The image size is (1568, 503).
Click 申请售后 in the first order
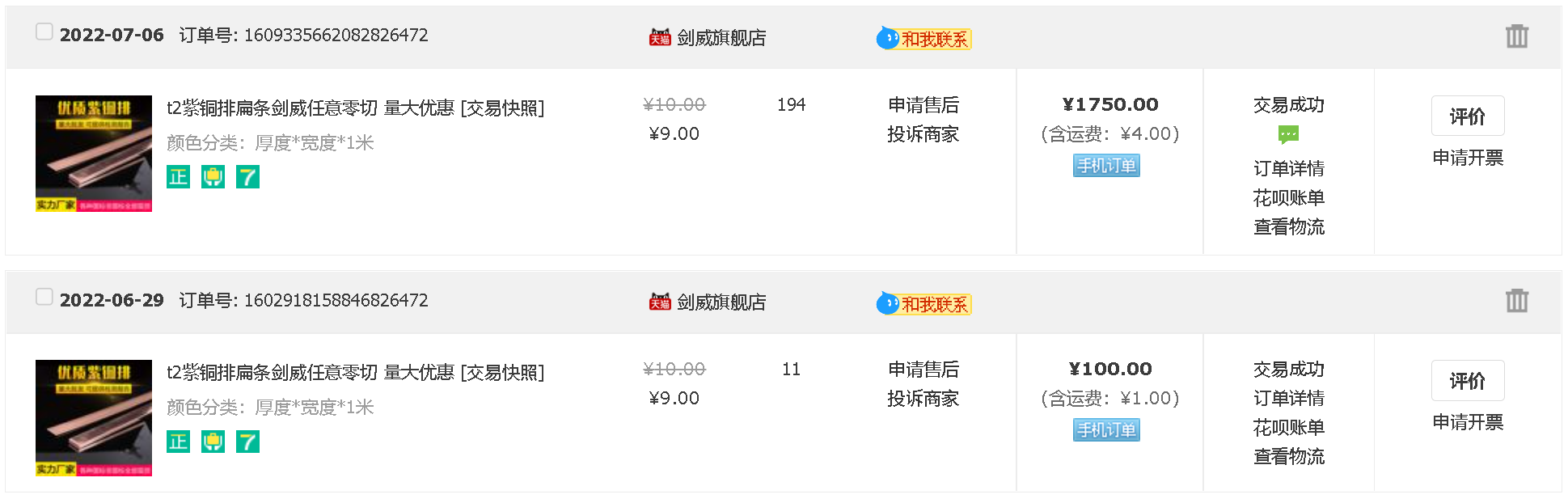(x=923, y=105)
